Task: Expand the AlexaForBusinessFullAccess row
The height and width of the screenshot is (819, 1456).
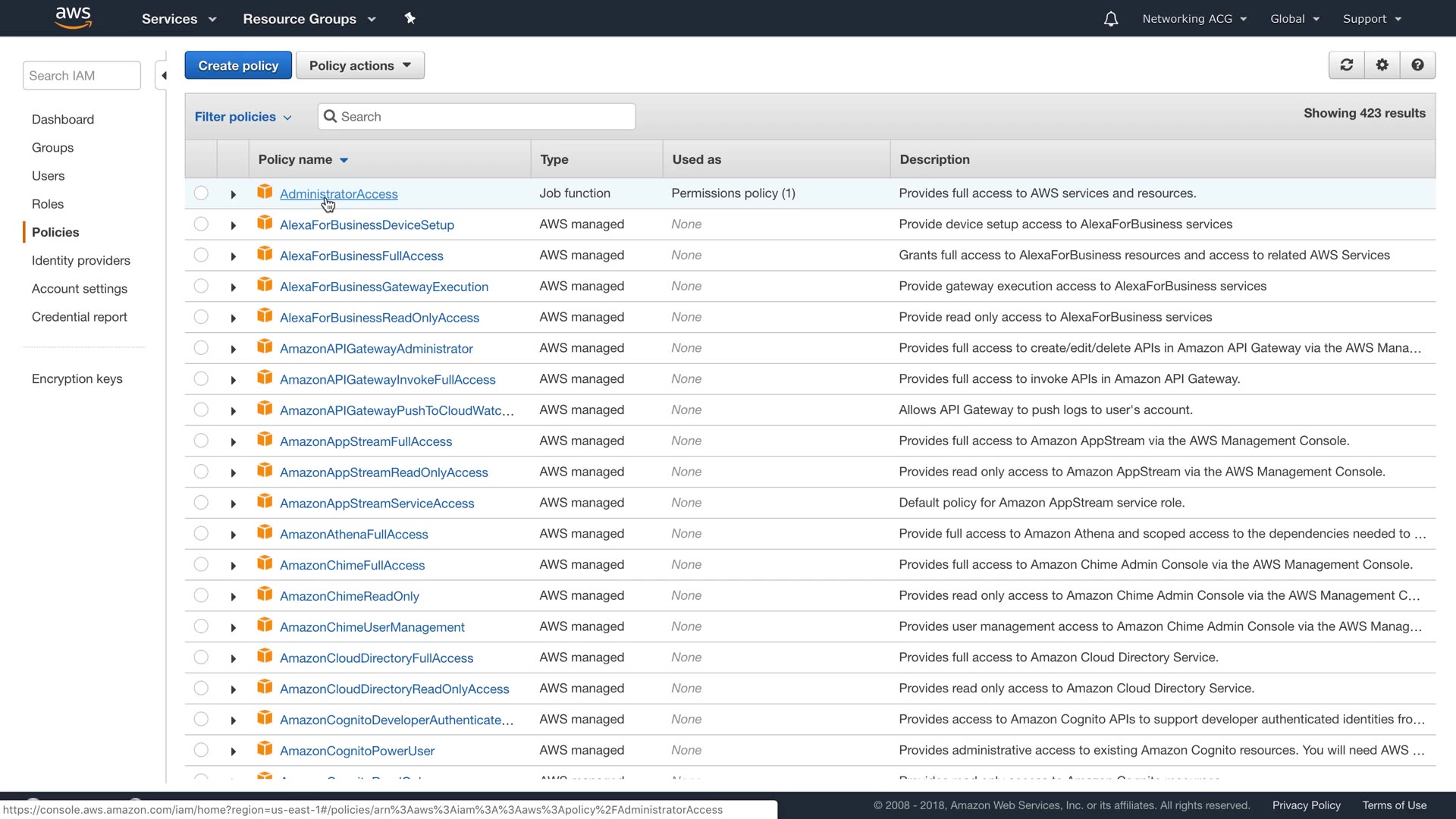Action: coord(233,256)
